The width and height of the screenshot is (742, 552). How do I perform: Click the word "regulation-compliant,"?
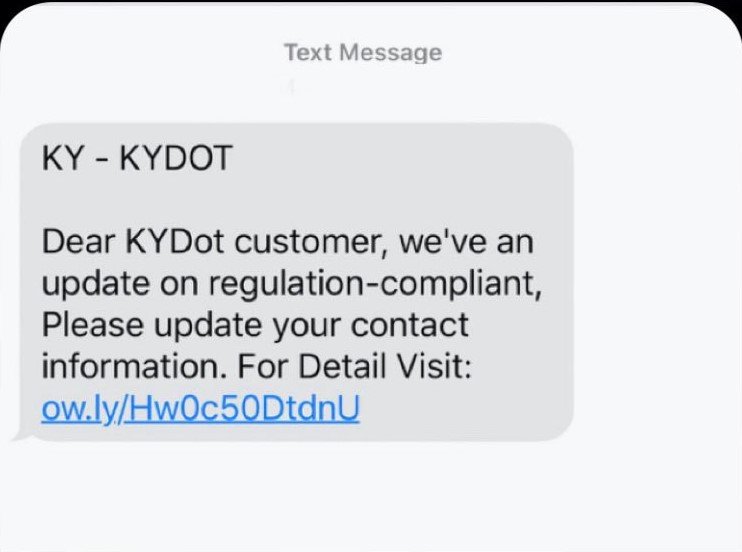[375, 285]
